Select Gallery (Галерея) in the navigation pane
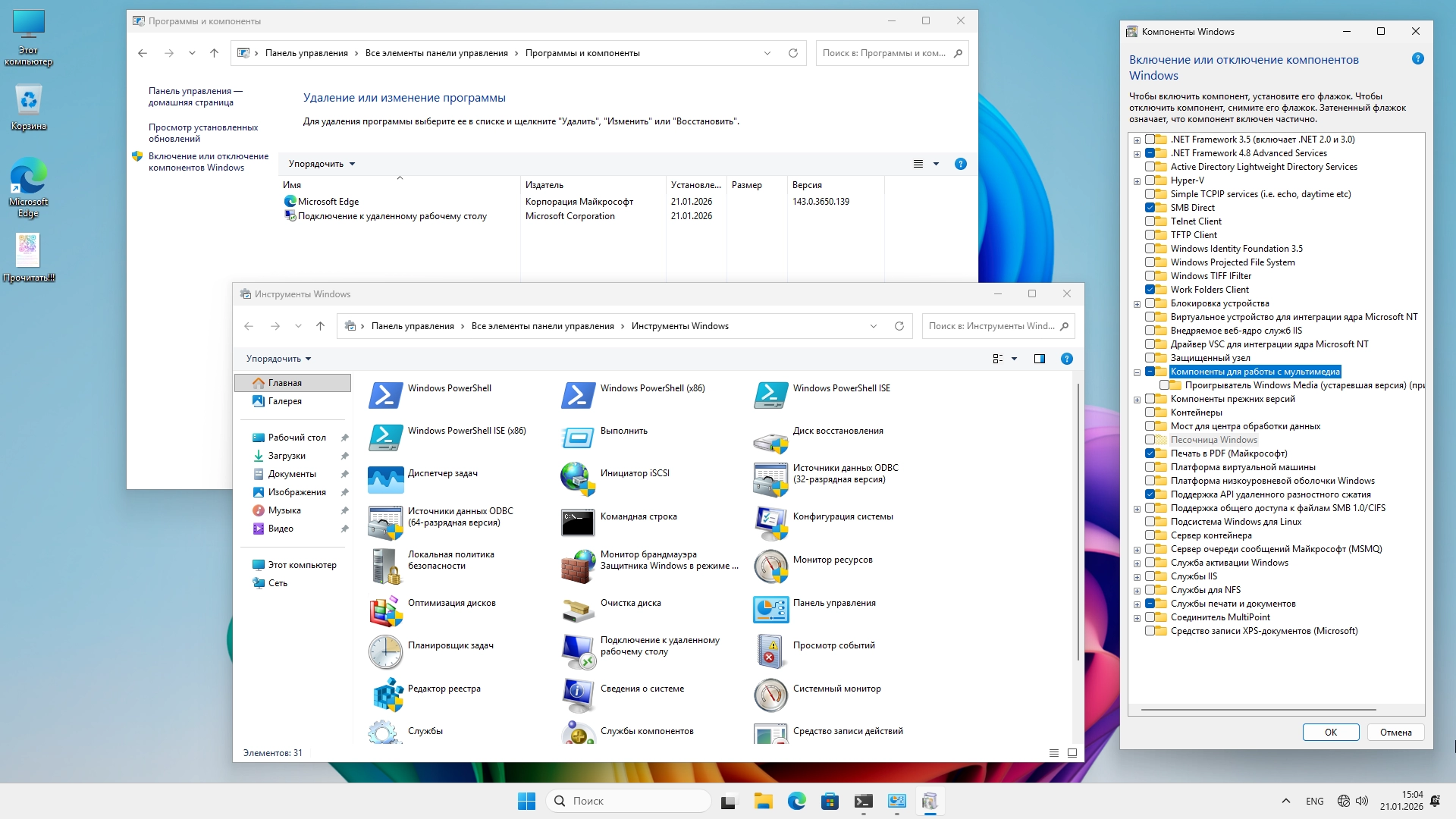Screen dimensions: 1456x819 [284, 401]
